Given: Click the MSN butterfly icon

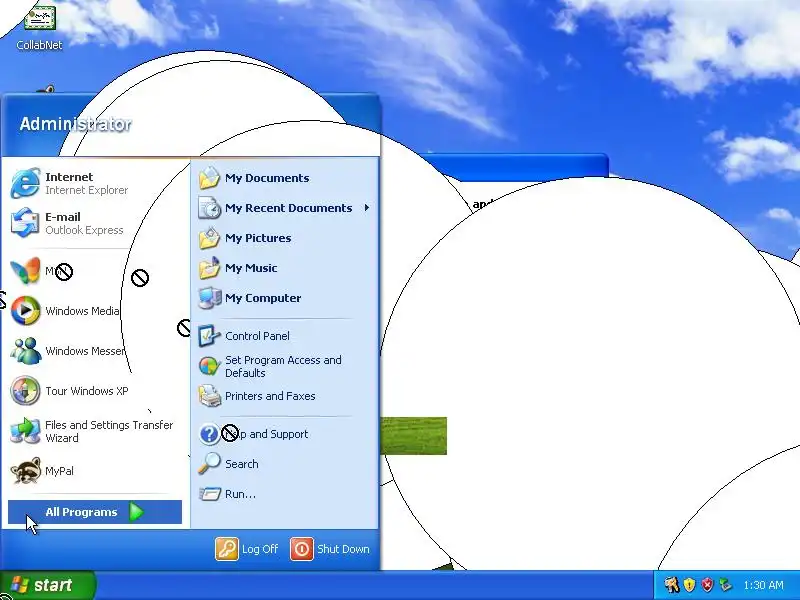Looking at the screenshot, I should click(25, 270).
